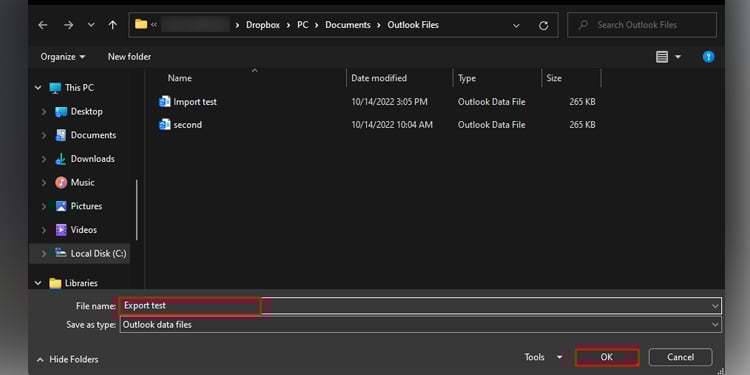This screenshot has width=750, height=375.
Task: Sort by the Size column
Action: pyautogui.click(x=554, y=78)
